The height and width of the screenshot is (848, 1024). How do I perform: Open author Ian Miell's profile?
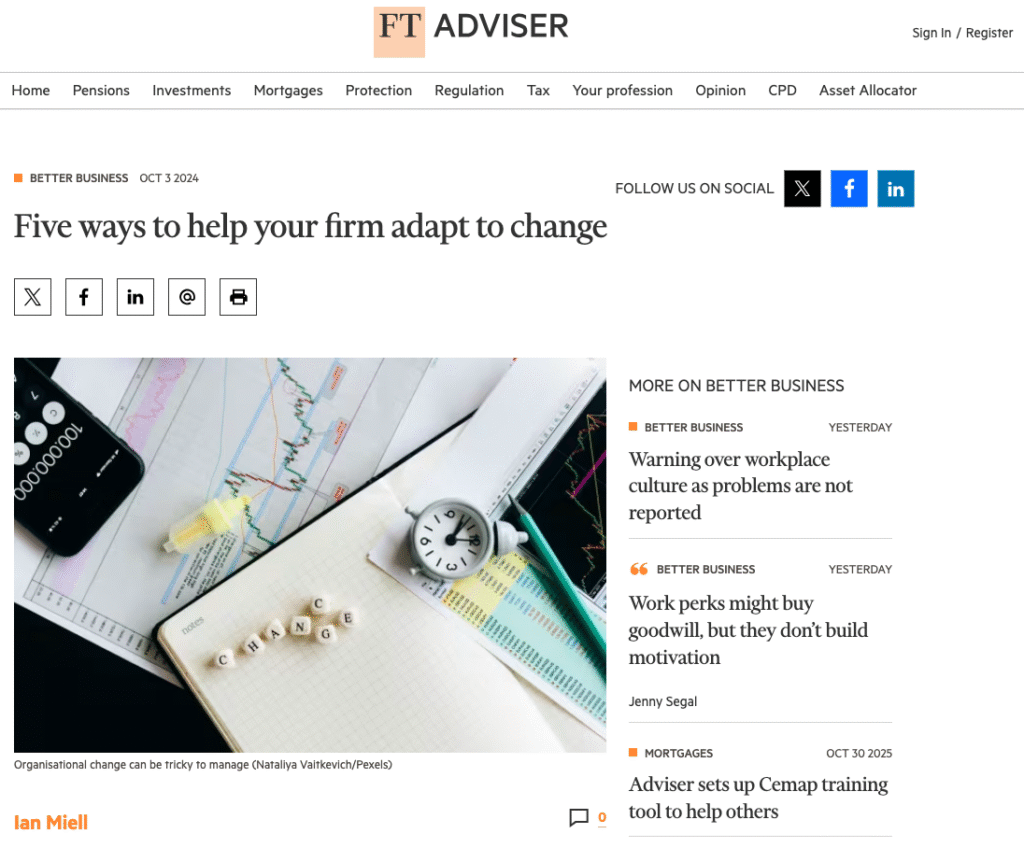(51, 823)
